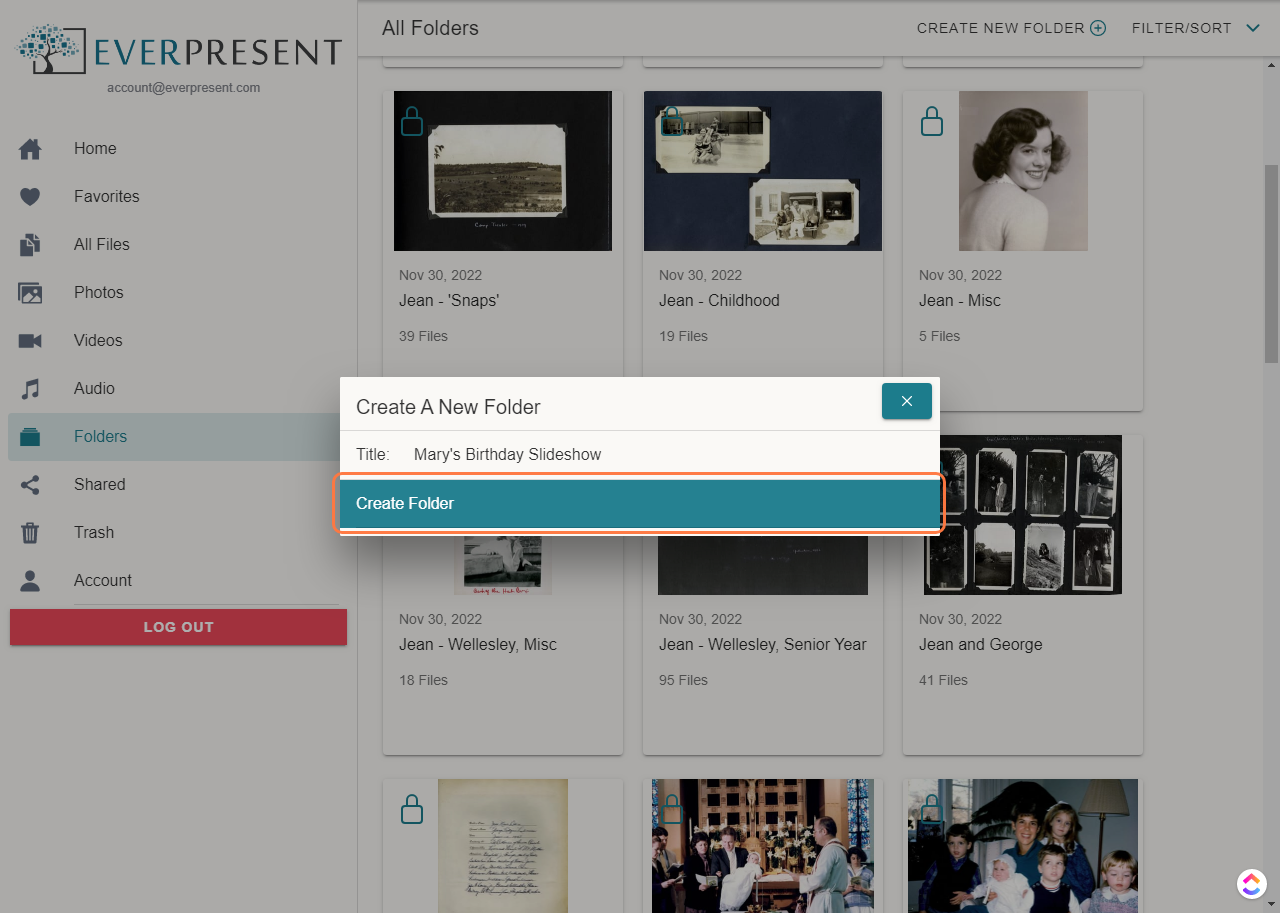Open Jean - 'Snaps' folder thumbnail
Image resolution: width=1280 pixels, height=913 pixels.
(503, 171)
